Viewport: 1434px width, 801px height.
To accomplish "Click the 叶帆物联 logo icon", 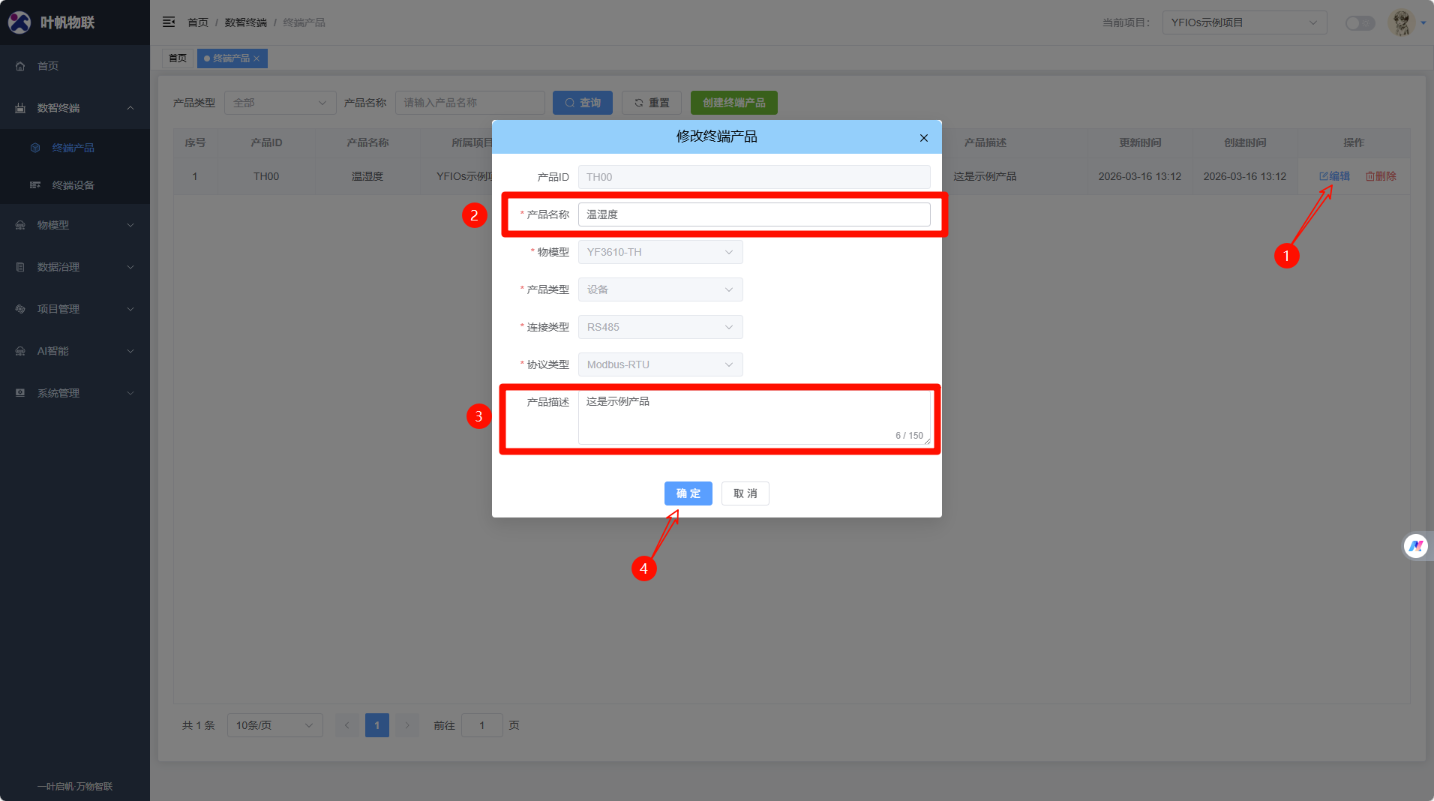I will 20,22.
